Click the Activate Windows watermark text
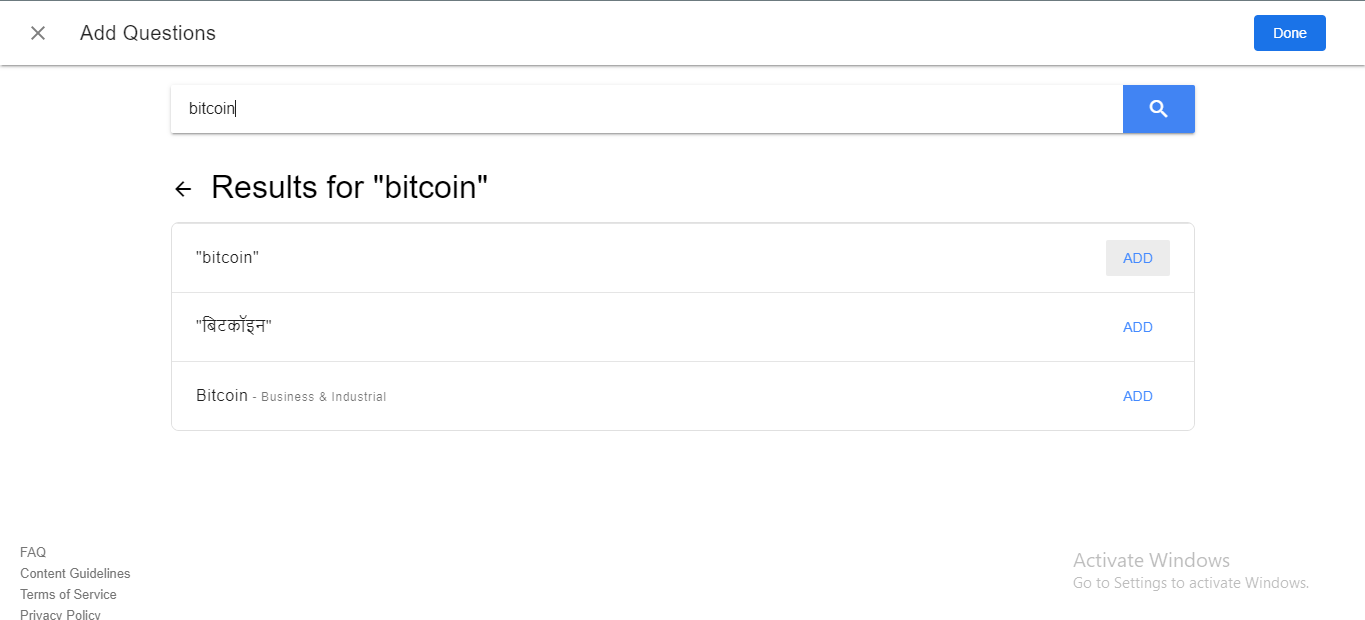 coord(1151,560)
